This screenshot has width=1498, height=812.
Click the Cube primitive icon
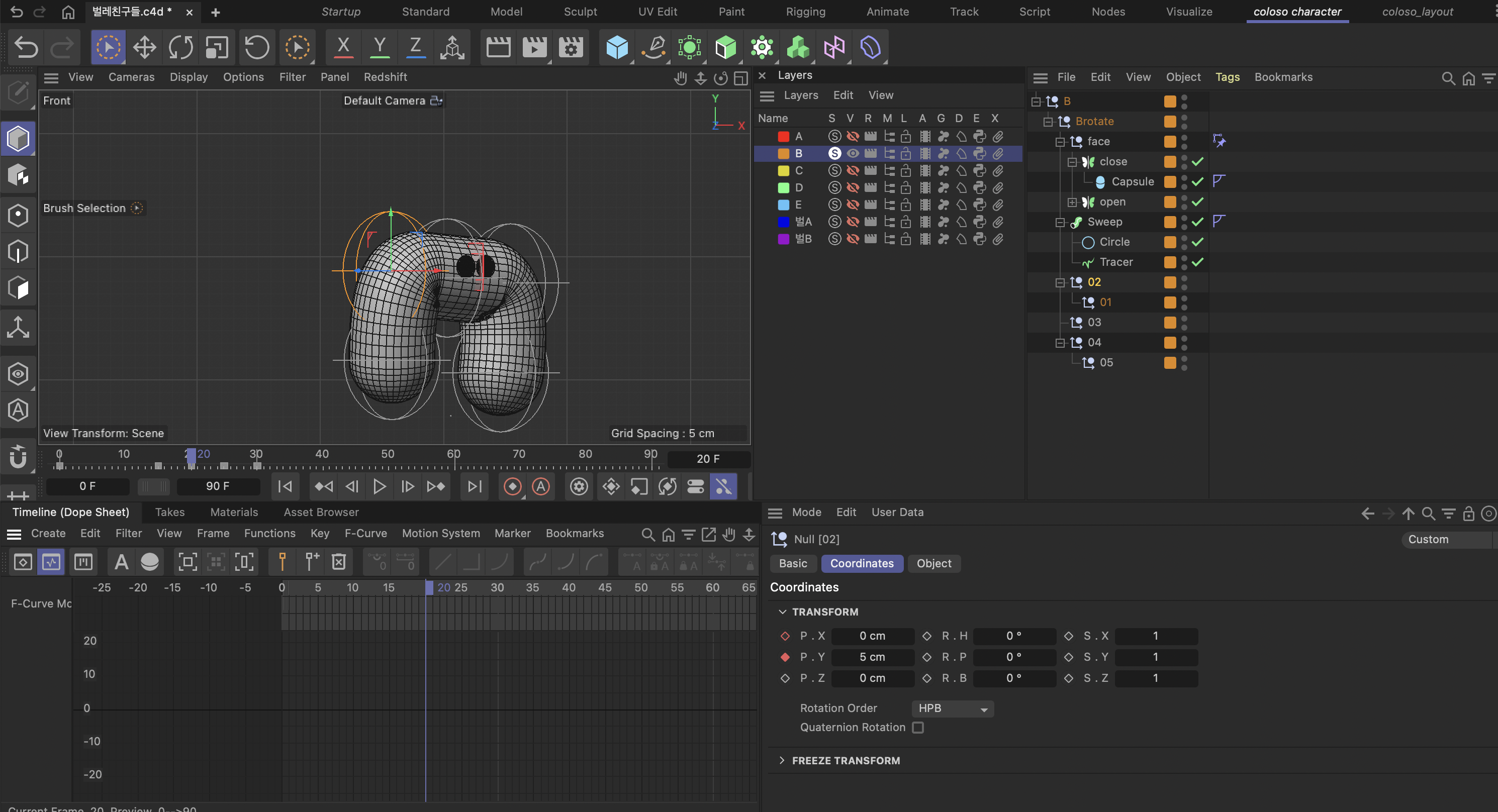(x=617, y=47)
